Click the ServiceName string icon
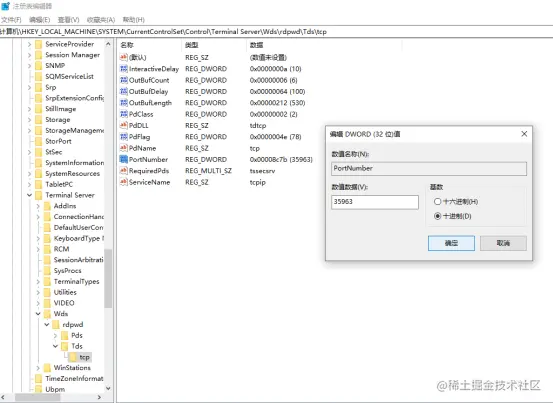The width and height of the screenshot is (553, 404). click(123, 182)
